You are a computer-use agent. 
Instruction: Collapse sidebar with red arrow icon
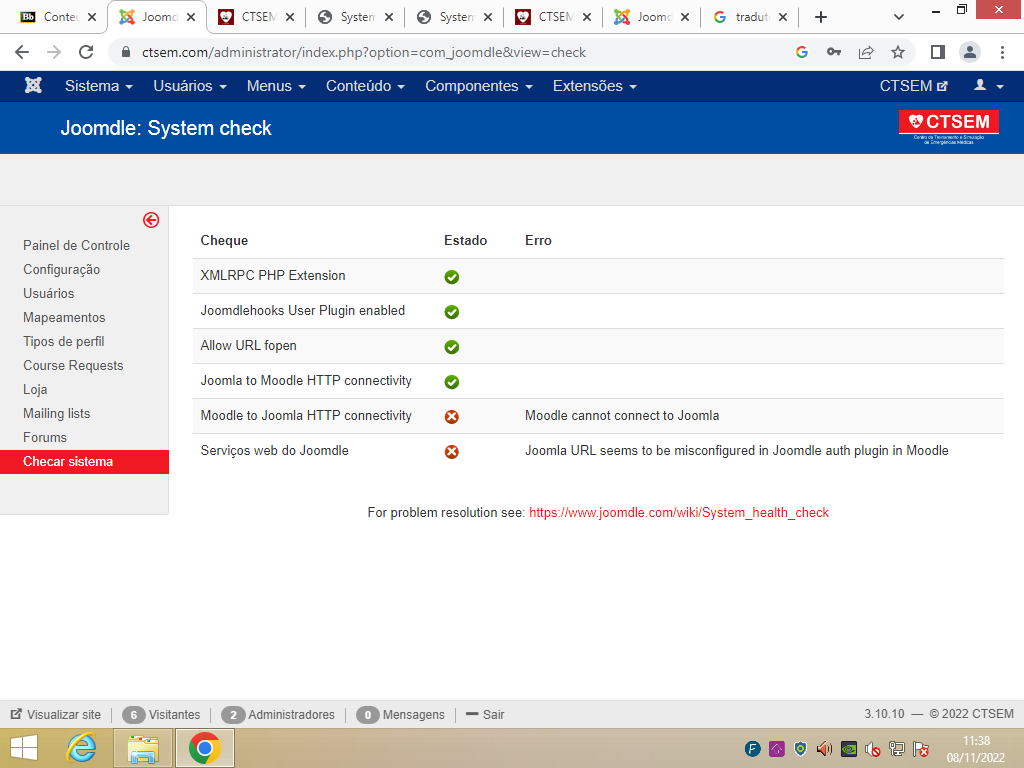[151, 220]
